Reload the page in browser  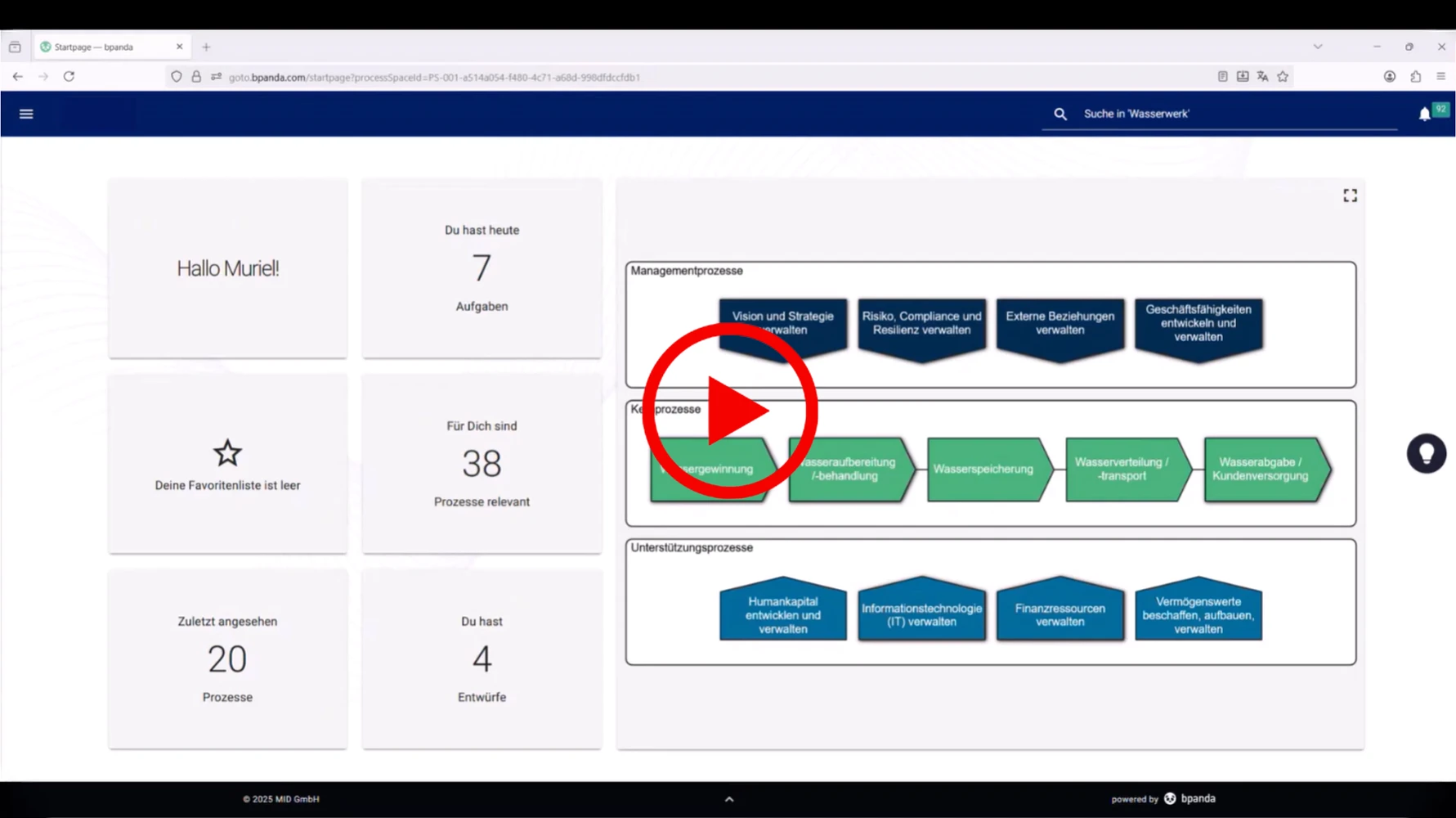69,77
